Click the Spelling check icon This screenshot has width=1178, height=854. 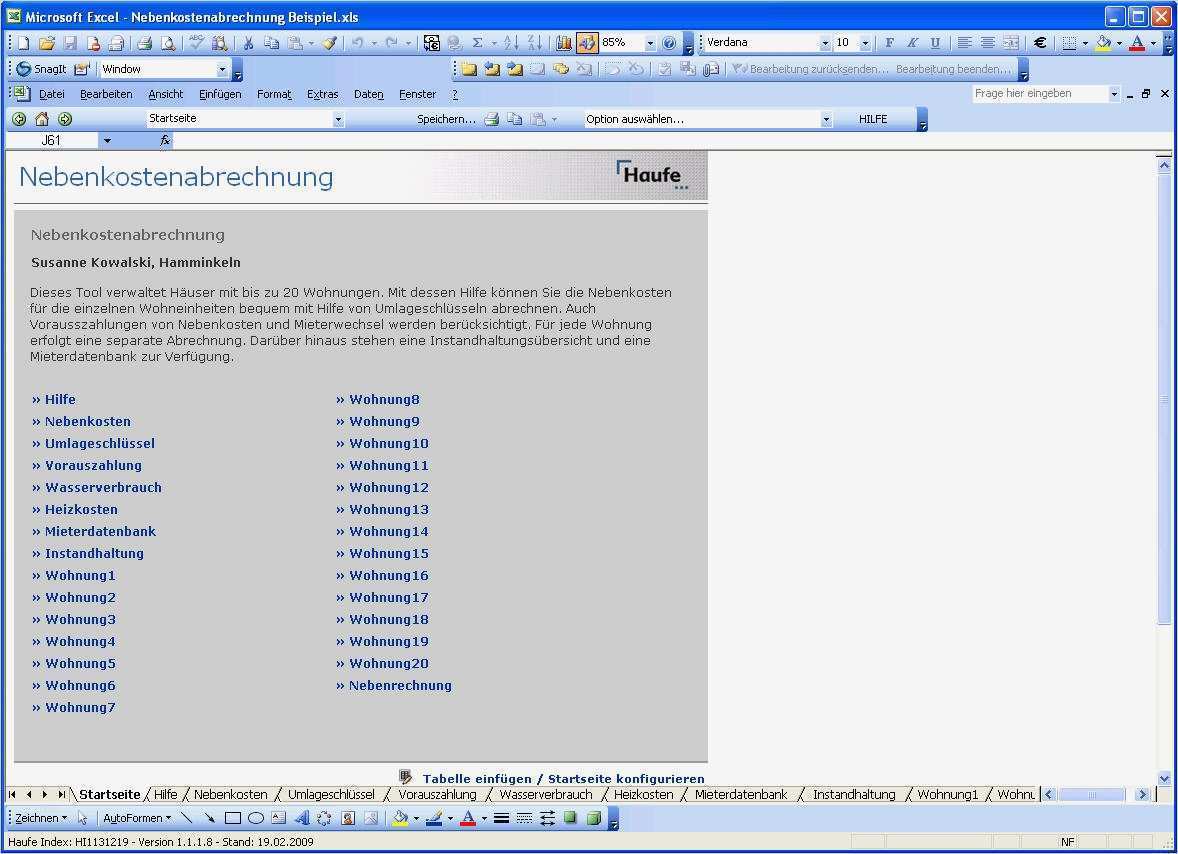196,42
